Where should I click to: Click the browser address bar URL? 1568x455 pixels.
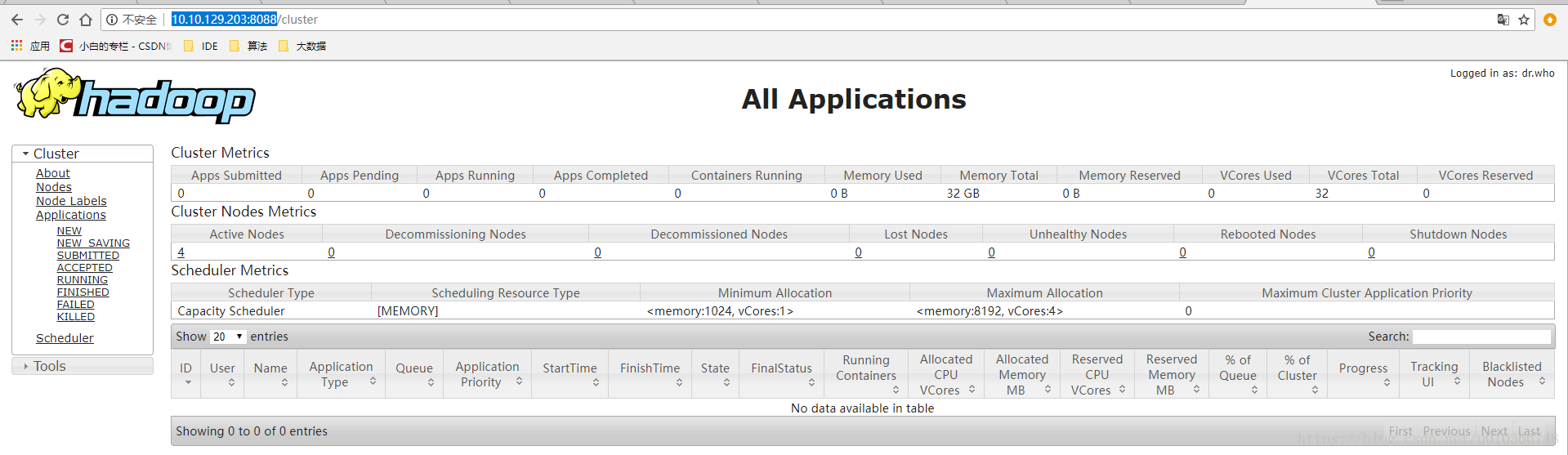(245, 20)
